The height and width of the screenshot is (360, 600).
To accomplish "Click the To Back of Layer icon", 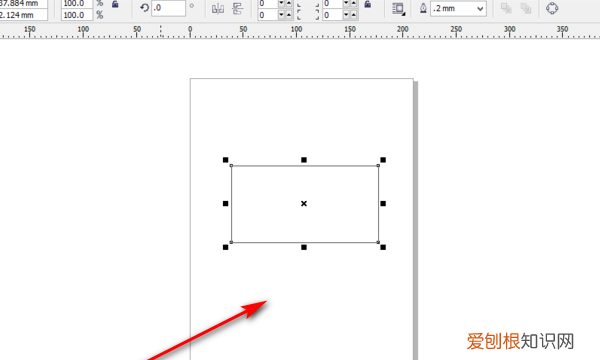I will coord(526,8).
